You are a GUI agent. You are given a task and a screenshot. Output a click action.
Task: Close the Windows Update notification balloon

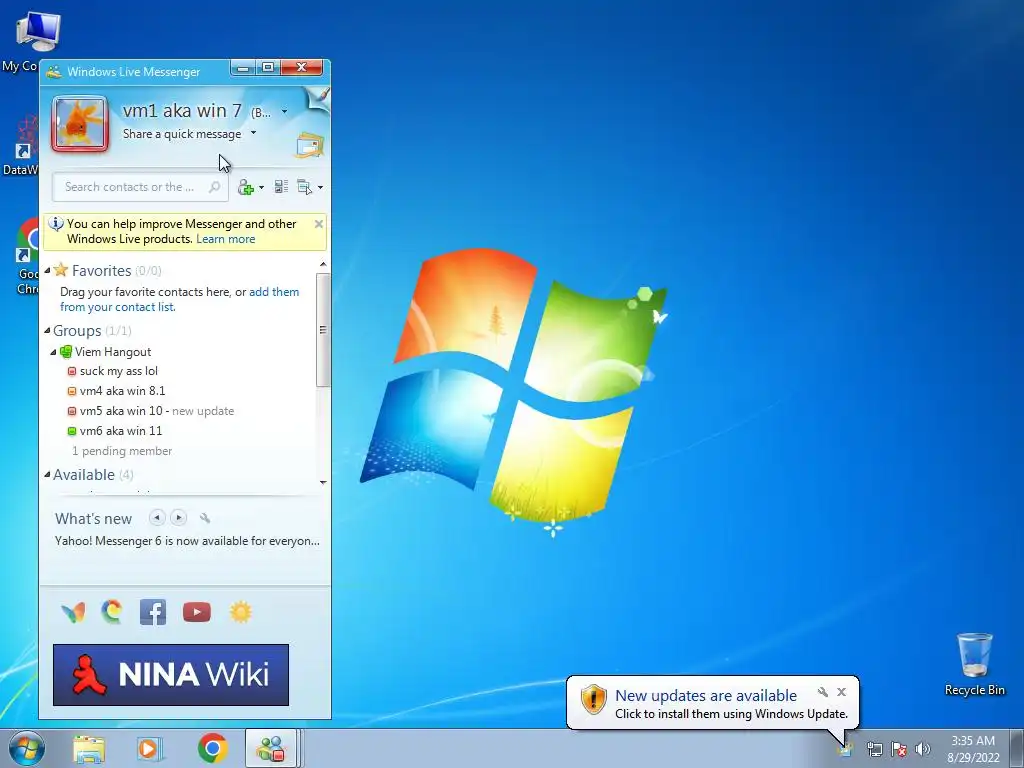tap(841, 692)
